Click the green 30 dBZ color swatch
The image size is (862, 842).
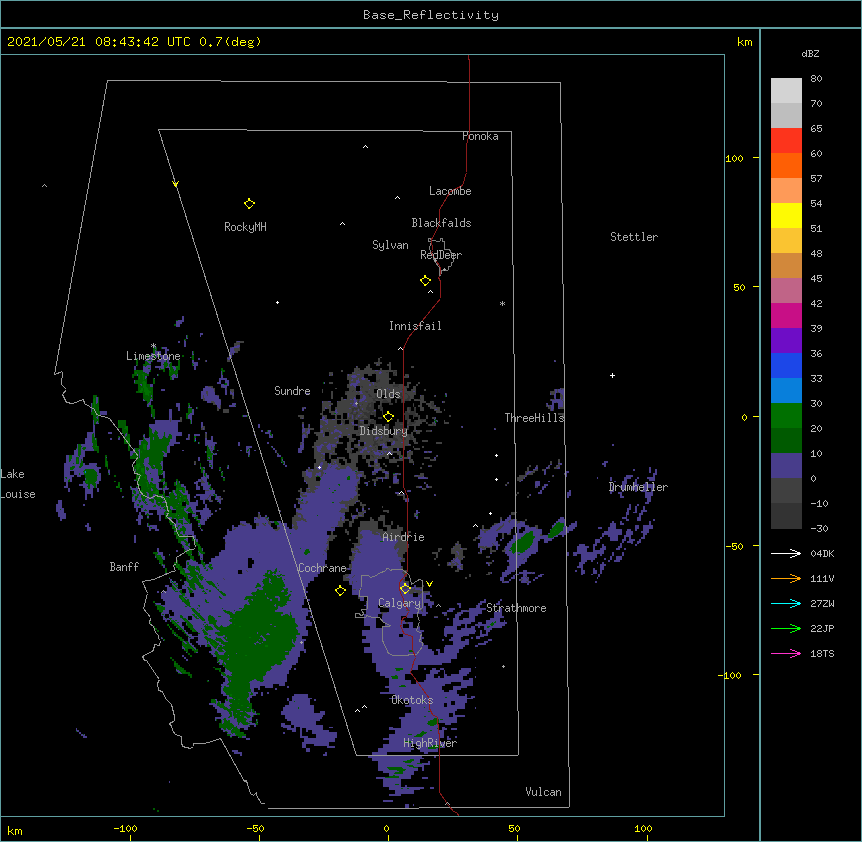click(x=786, y=416)
